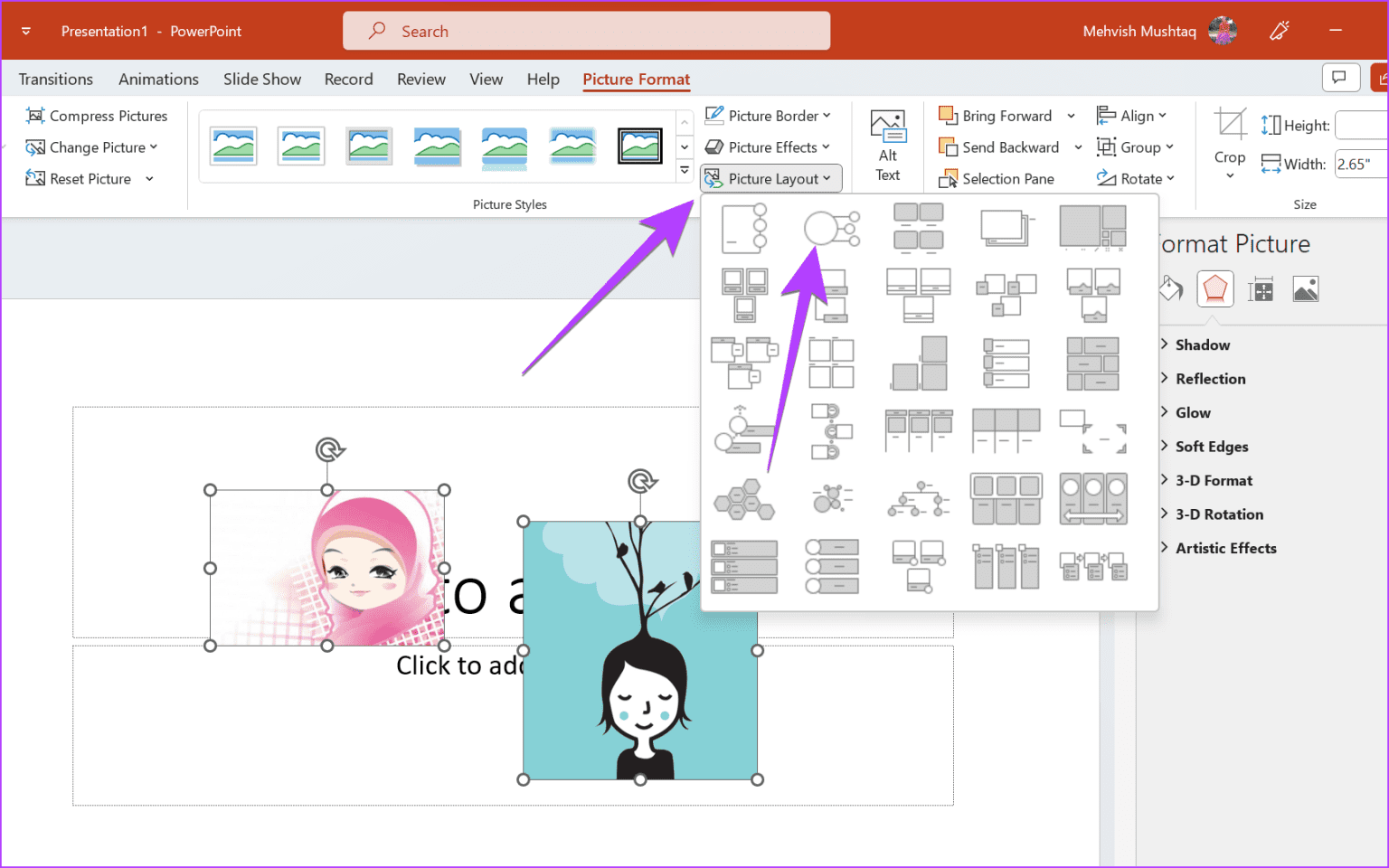Expand the Shadow section

[1202, 344]
